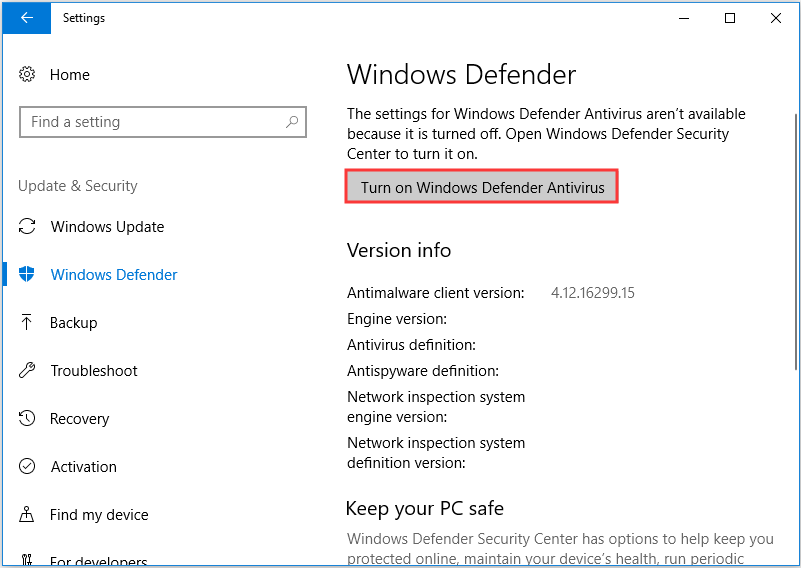Click Antivirus definition label
The height and width of the screenshot is (568, 801).
tap(411, 345)
